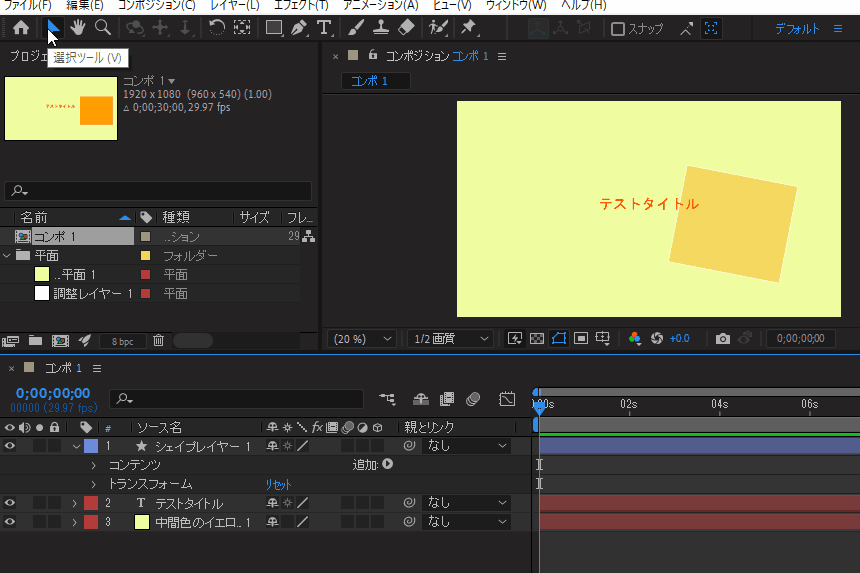Click the reset exposure icon
Viewport: 860px width, 573px height.
coord(657,339)
